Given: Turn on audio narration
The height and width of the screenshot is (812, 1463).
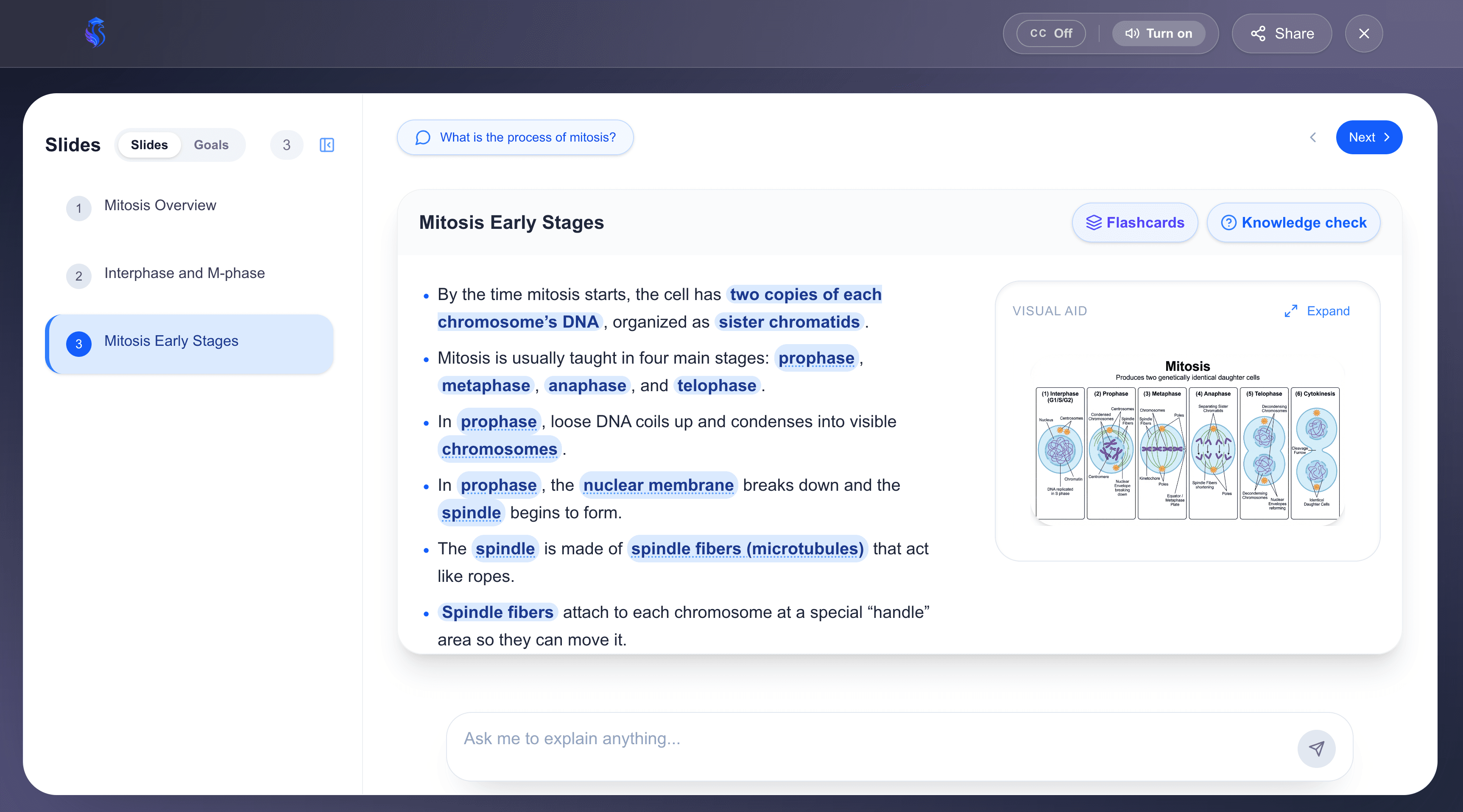Looking at the screenshot, I should 1158,33.
